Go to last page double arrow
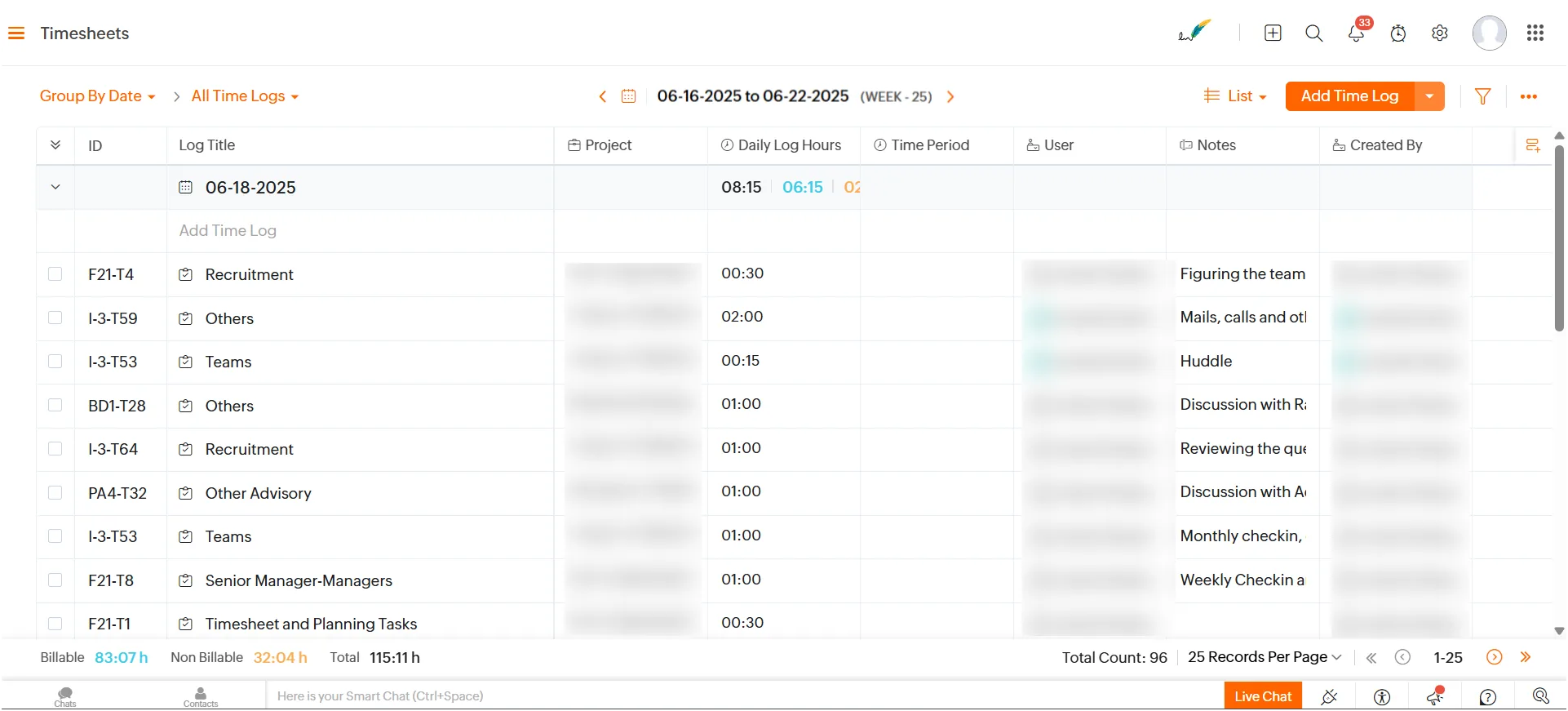Image resolution: width=1568 pixels, height=711 pixels. [1526, 658]
